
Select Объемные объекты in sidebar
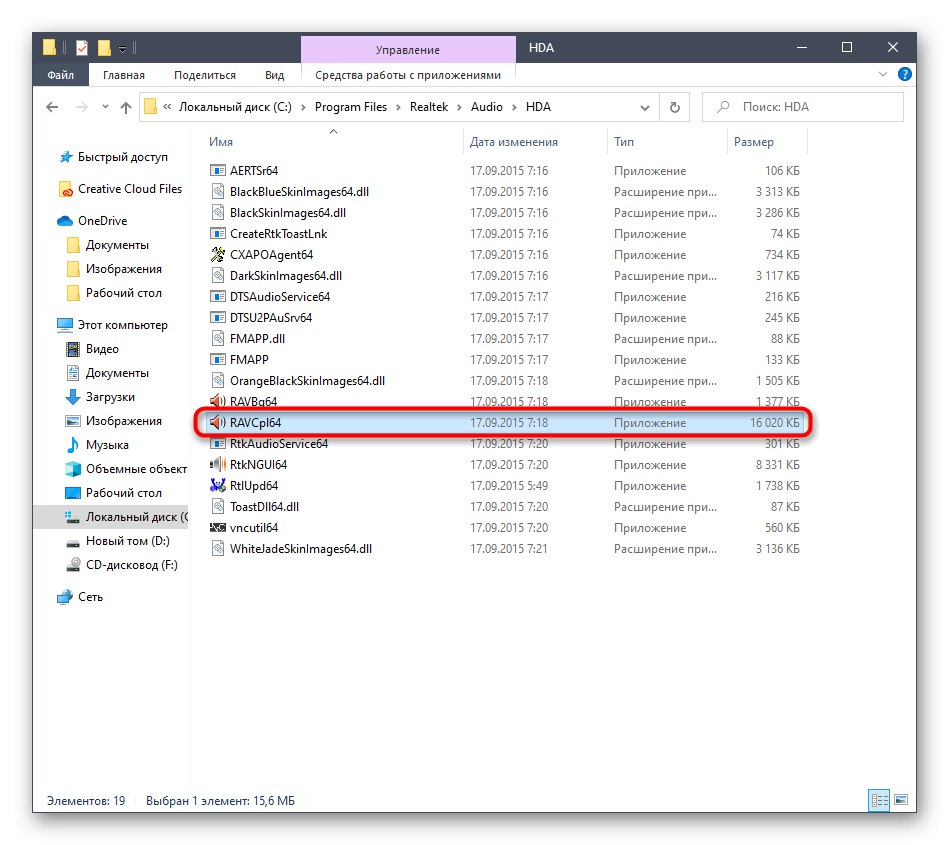126,469
